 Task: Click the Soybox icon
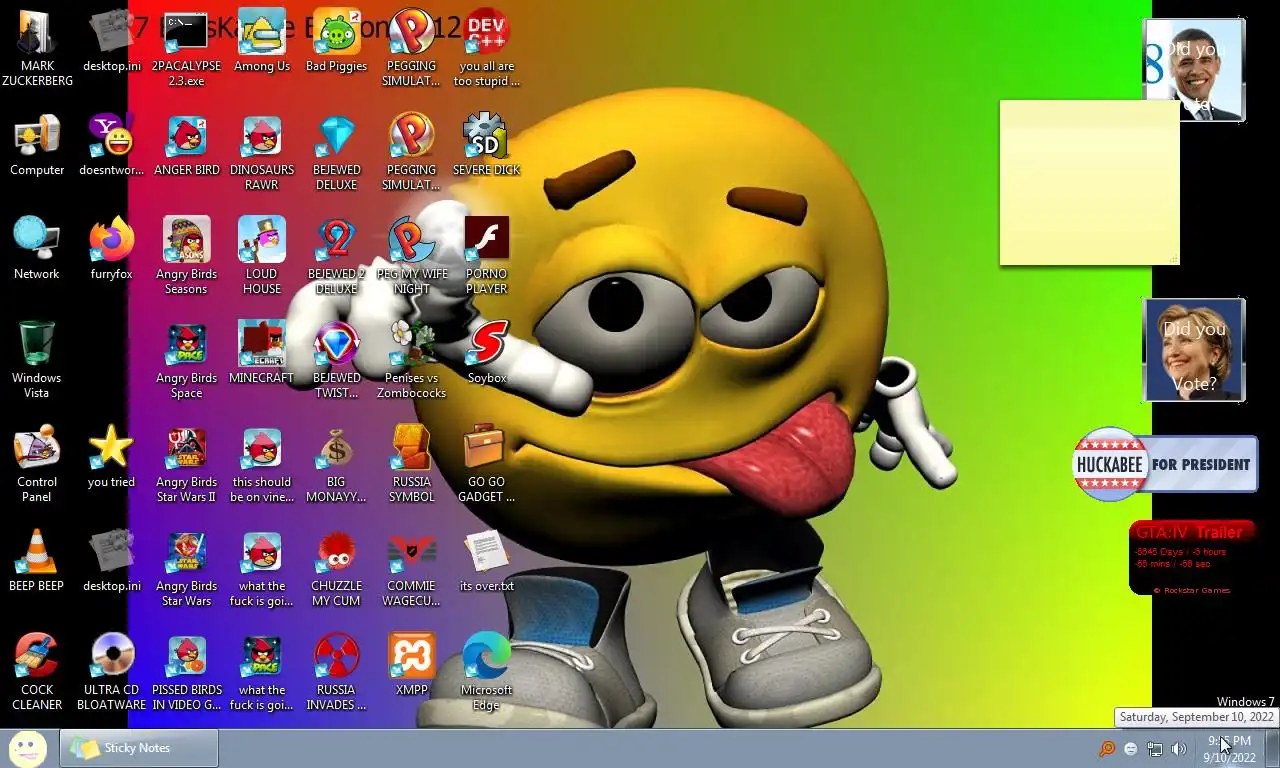click(x=486, y=353)
